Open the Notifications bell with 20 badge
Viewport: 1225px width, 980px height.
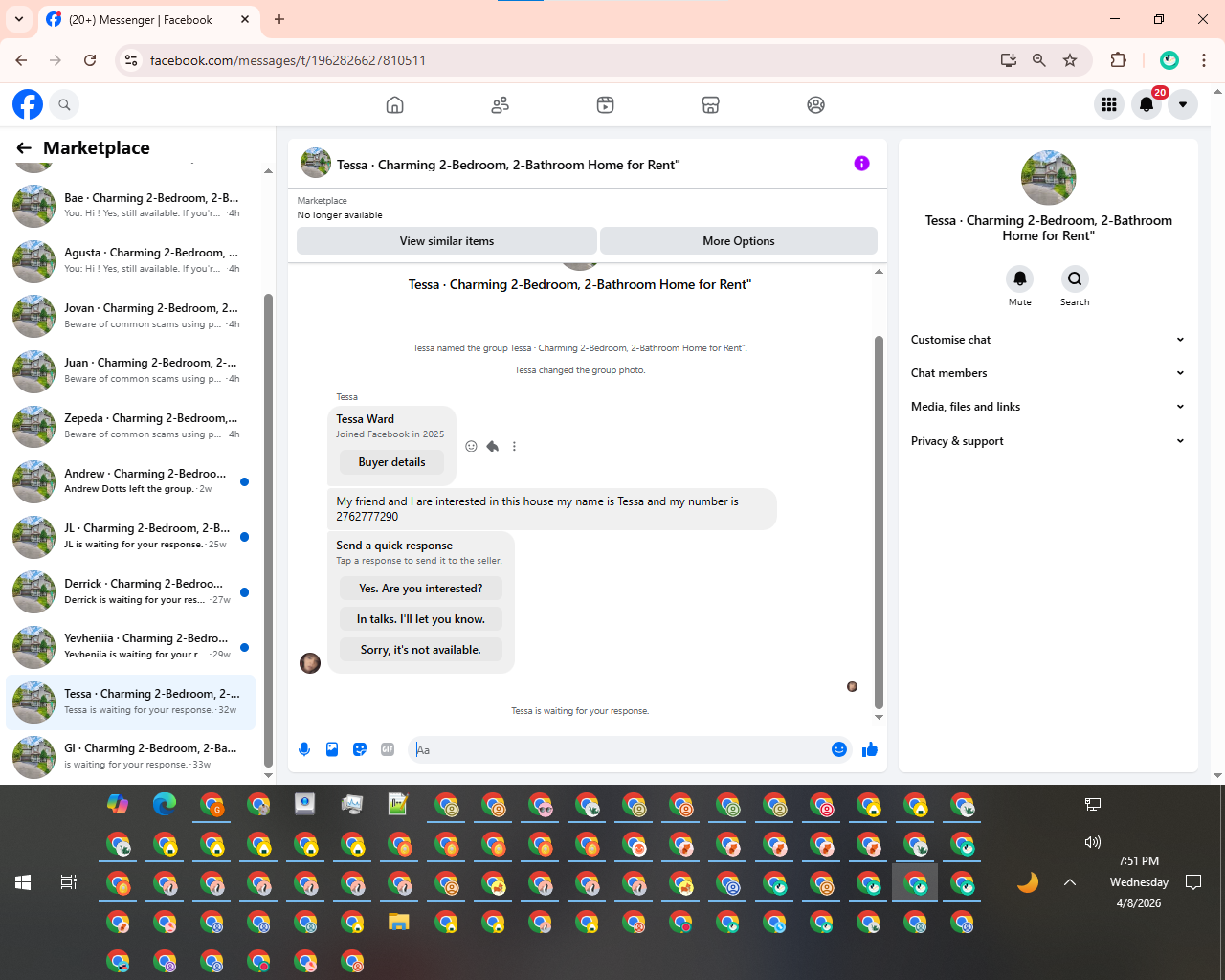(1147, 104)
